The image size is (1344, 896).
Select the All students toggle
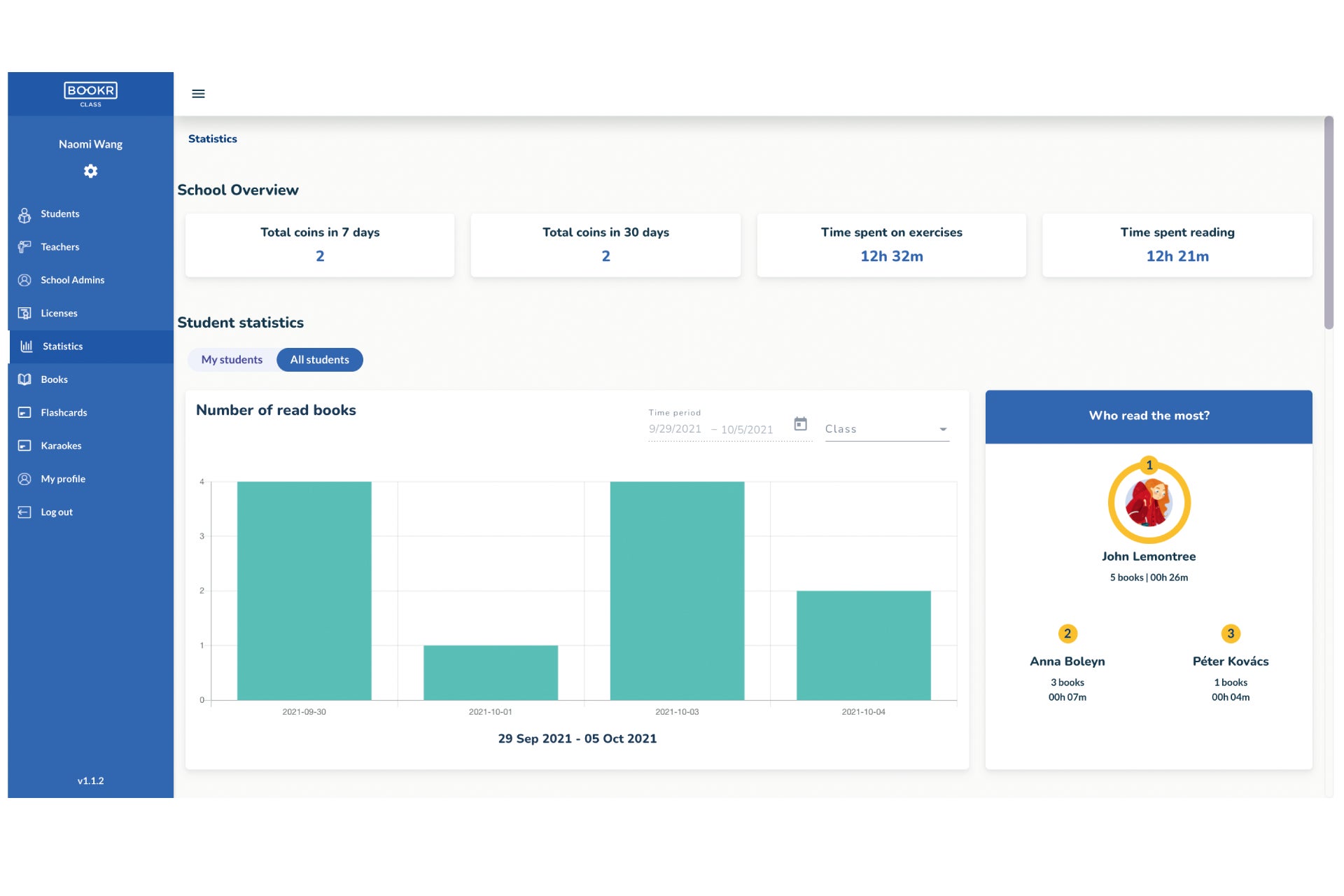(x=320, y=360)
